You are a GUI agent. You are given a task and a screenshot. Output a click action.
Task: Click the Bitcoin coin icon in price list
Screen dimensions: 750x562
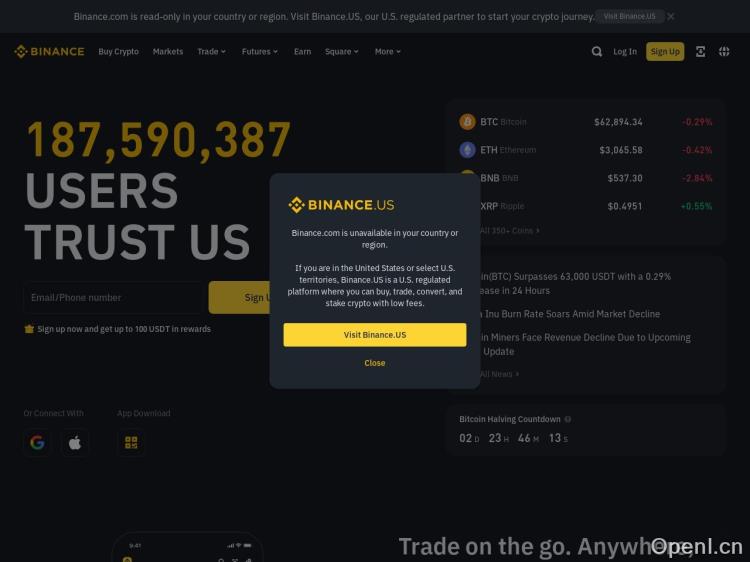[x=467, y=121]
